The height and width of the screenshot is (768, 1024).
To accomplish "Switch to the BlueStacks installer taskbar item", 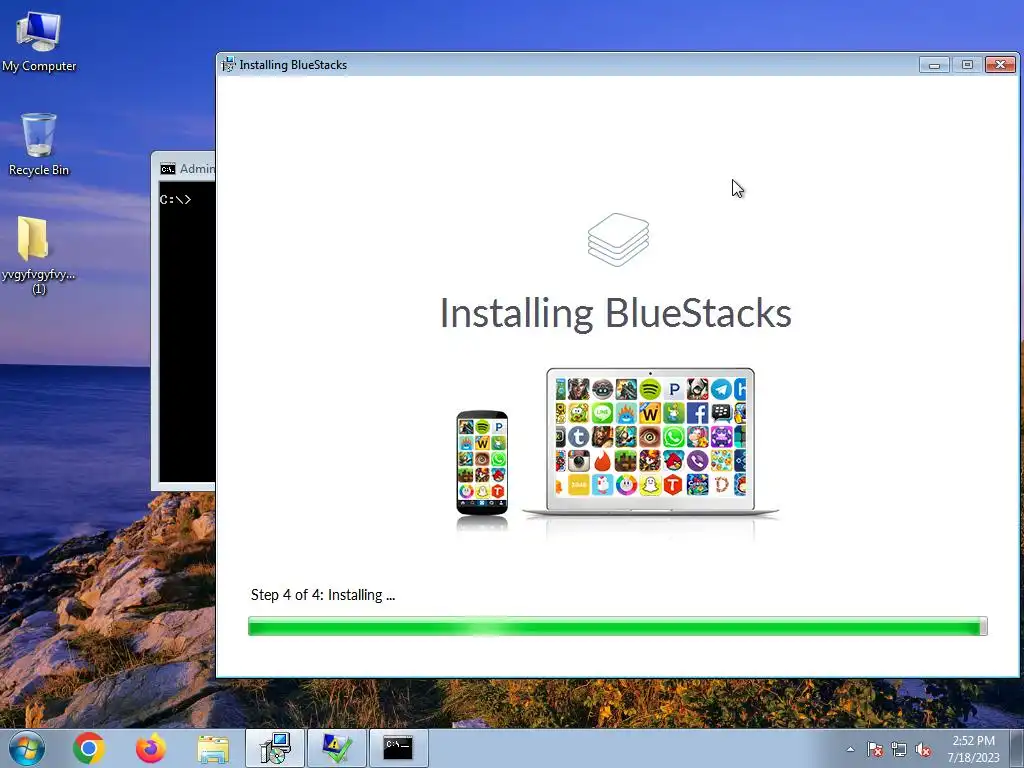I will click(275, 748).
